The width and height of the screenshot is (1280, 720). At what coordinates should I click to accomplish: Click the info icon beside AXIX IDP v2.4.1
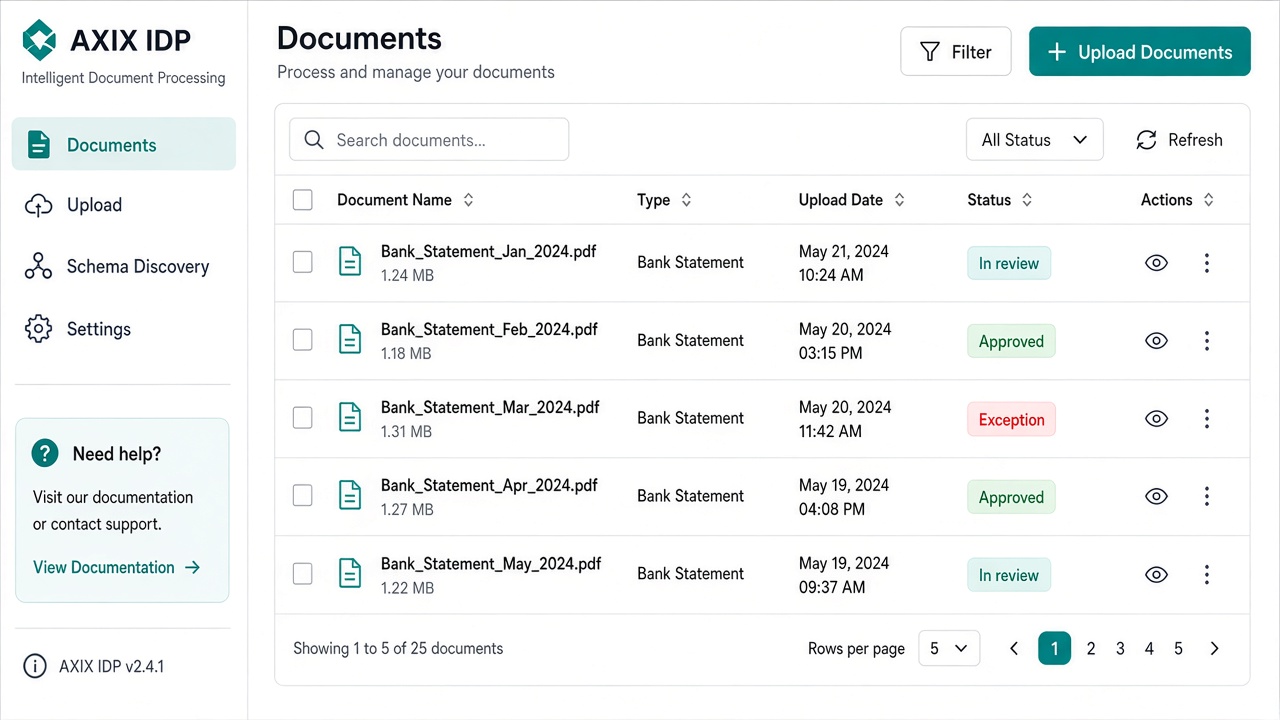pyautogui.click(x=35, y=666)
